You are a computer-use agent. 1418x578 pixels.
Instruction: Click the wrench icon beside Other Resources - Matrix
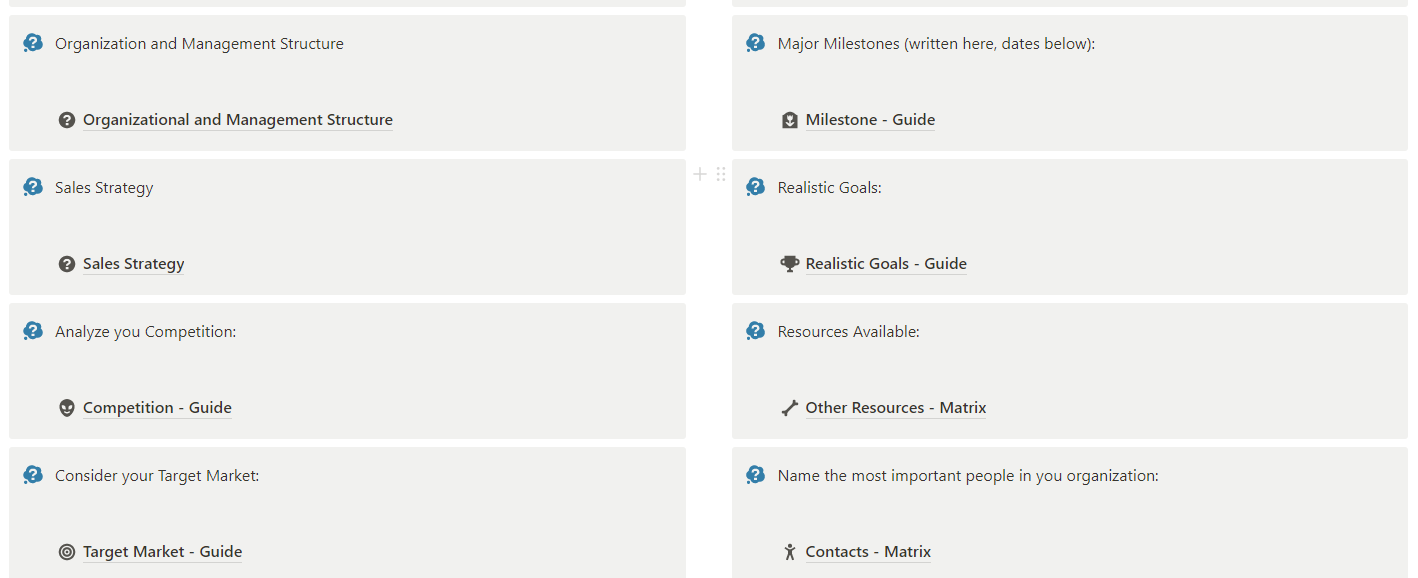pyautogui.click(x=790, y=408)
